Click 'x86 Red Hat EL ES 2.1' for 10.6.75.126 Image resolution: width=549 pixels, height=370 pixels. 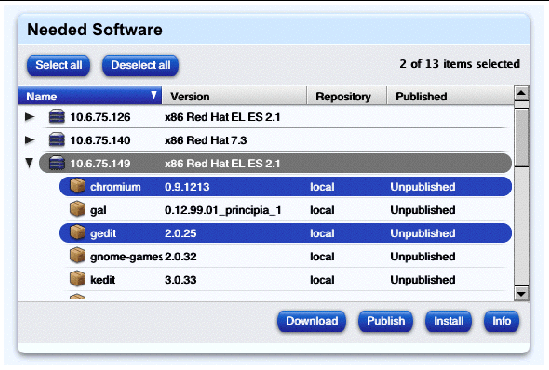[222, 117]
